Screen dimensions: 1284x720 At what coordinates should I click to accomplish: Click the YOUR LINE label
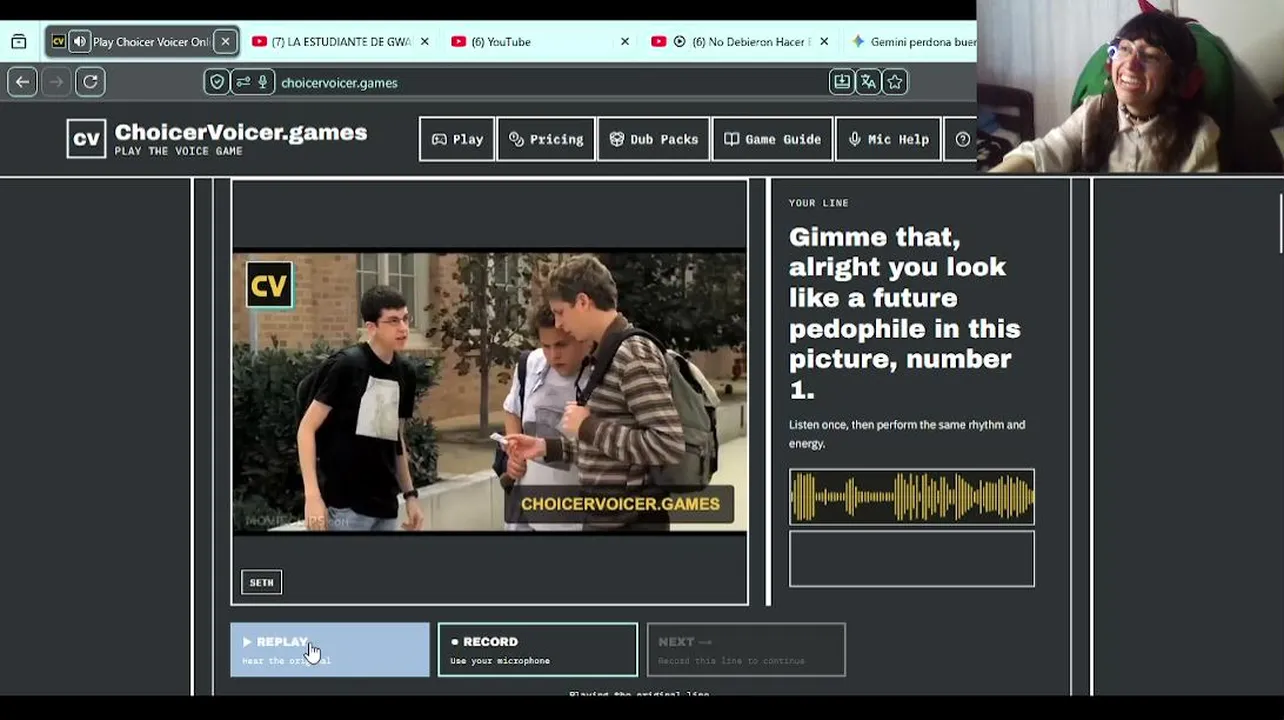[818, 203]
